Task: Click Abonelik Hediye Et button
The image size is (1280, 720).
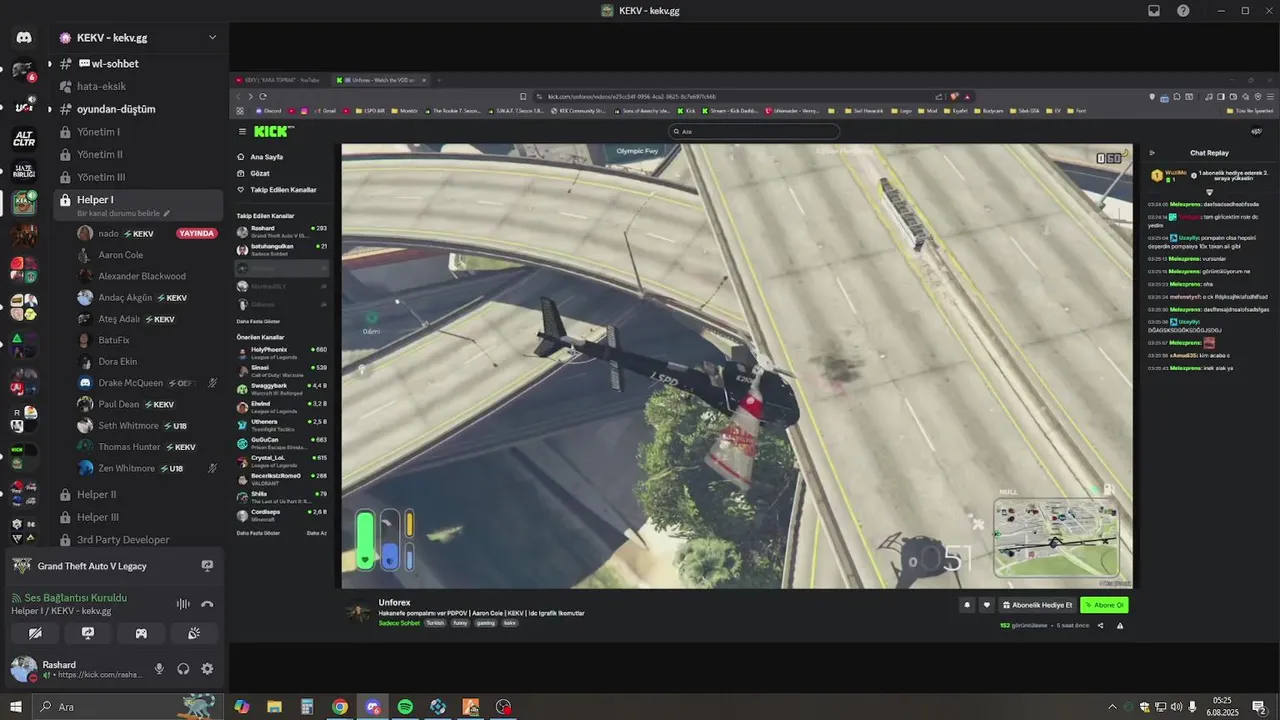Action: coord(1038,605)
